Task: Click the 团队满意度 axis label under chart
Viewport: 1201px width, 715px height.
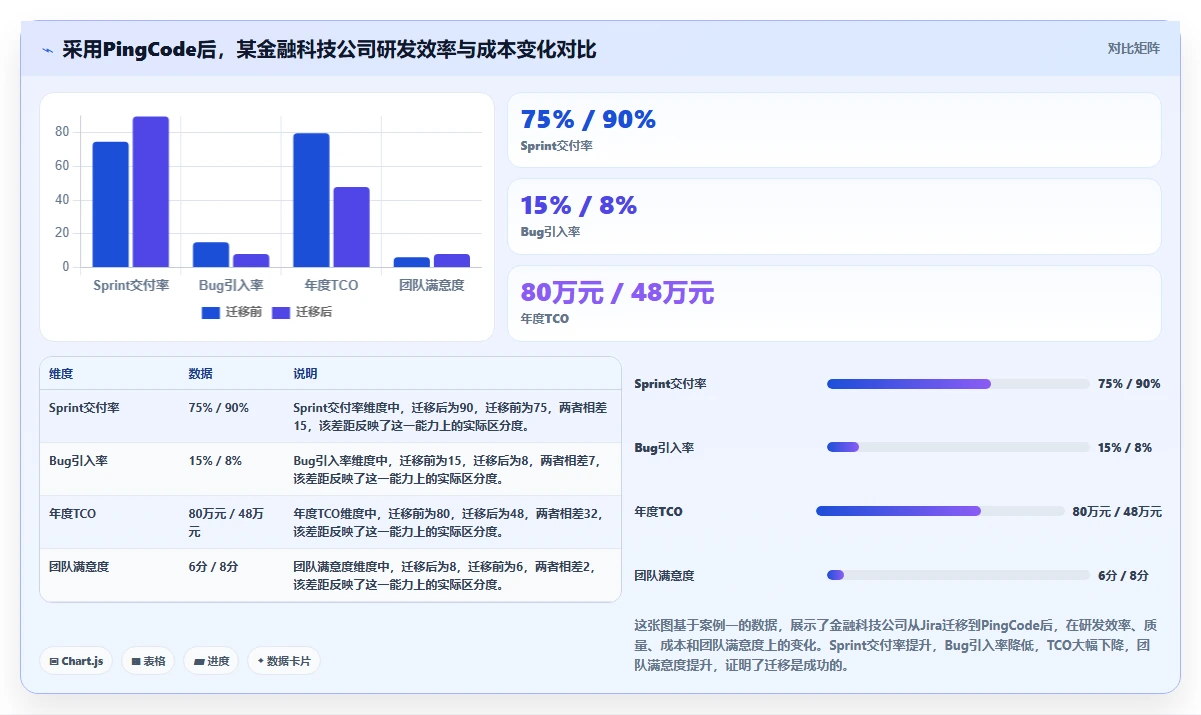Action: click(432, 285)
